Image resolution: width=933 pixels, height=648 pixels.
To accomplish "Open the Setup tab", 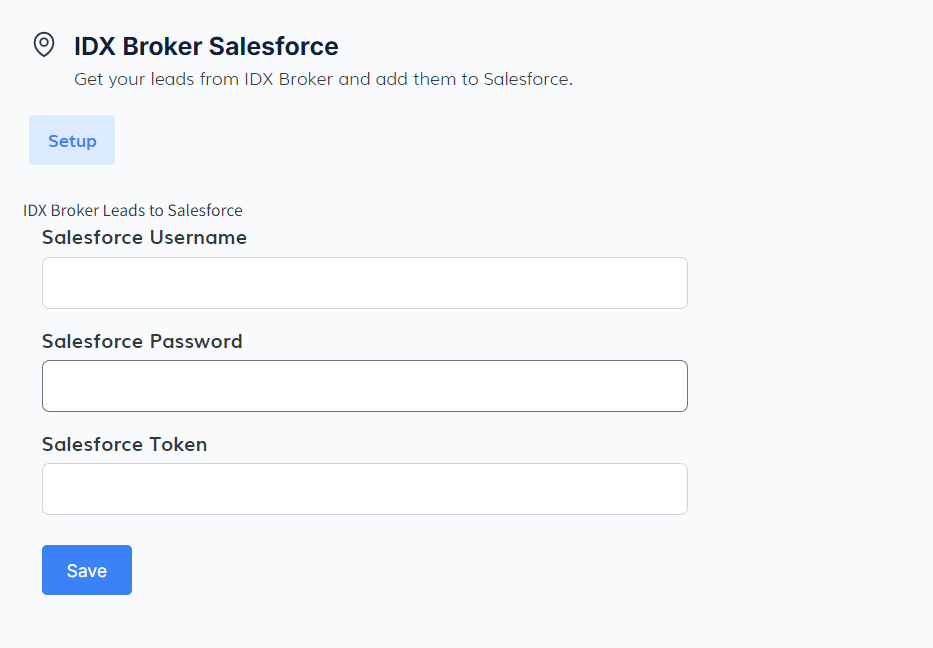I will 72,141.
